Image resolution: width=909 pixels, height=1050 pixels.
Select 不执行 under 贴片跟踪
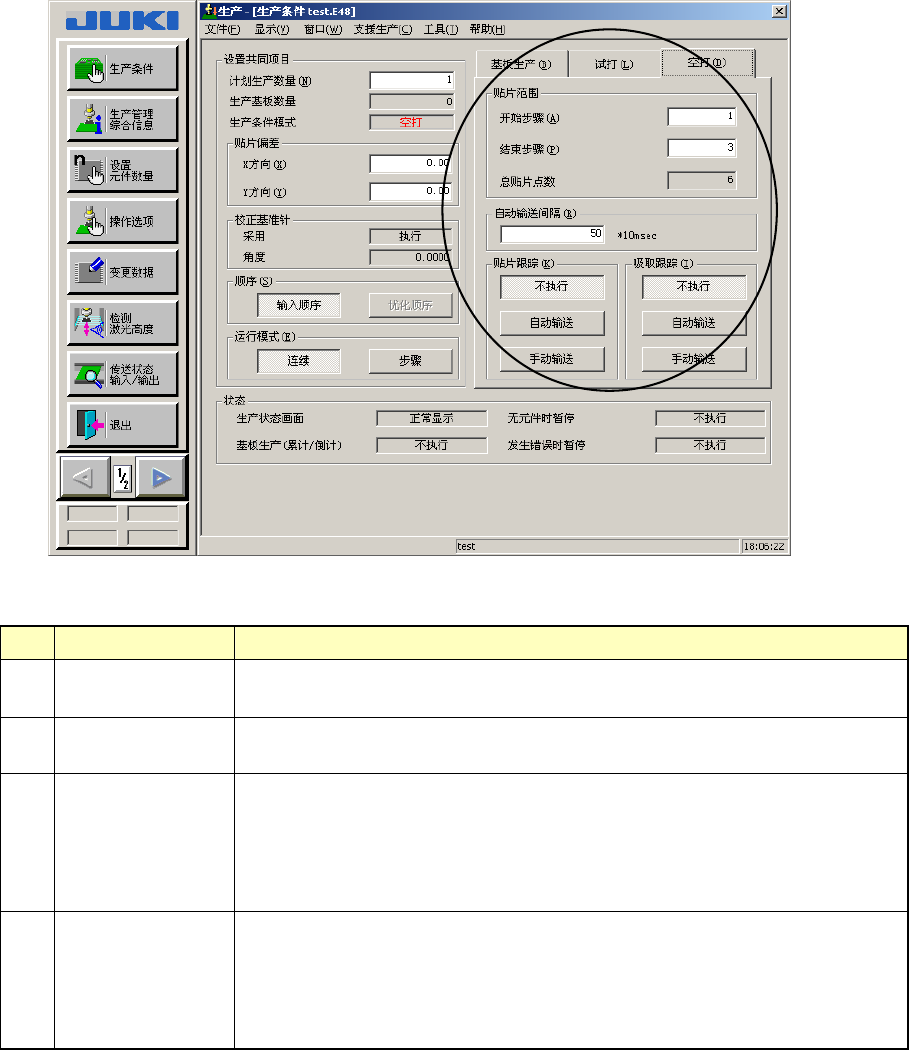(x=552, y=287)
